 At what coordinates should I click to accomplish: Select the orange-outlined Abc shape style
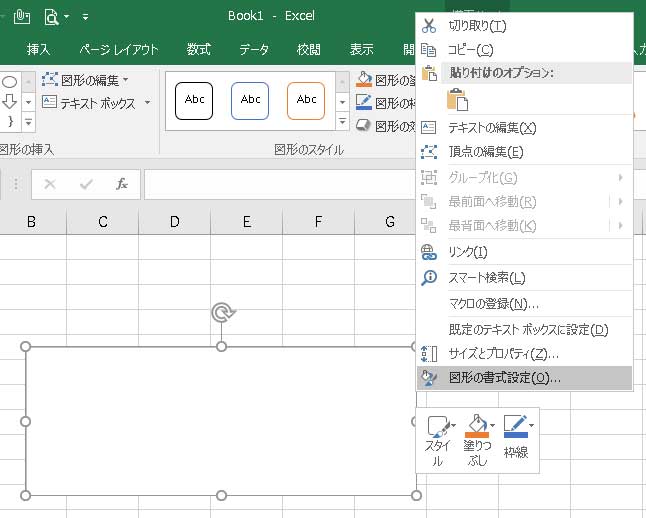(306, 100)
